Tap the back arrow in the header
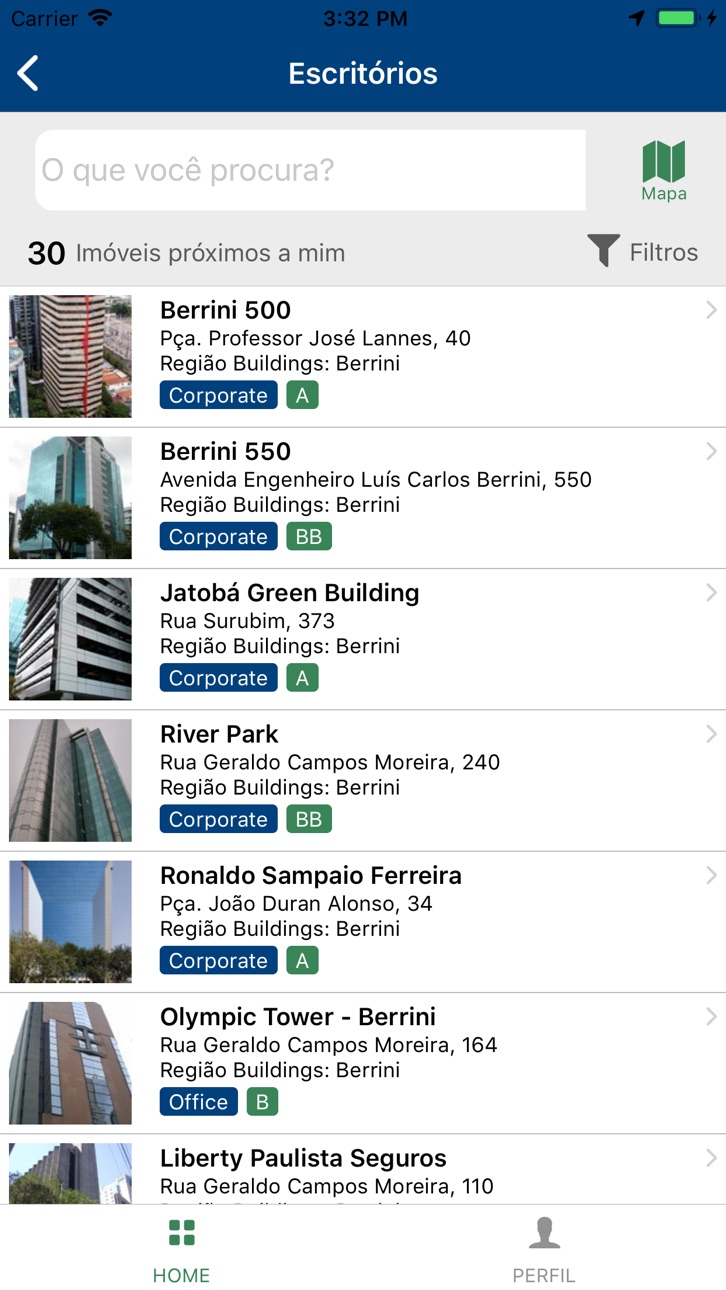Viewport: 726px width, 1290px height. pos(28,73)
